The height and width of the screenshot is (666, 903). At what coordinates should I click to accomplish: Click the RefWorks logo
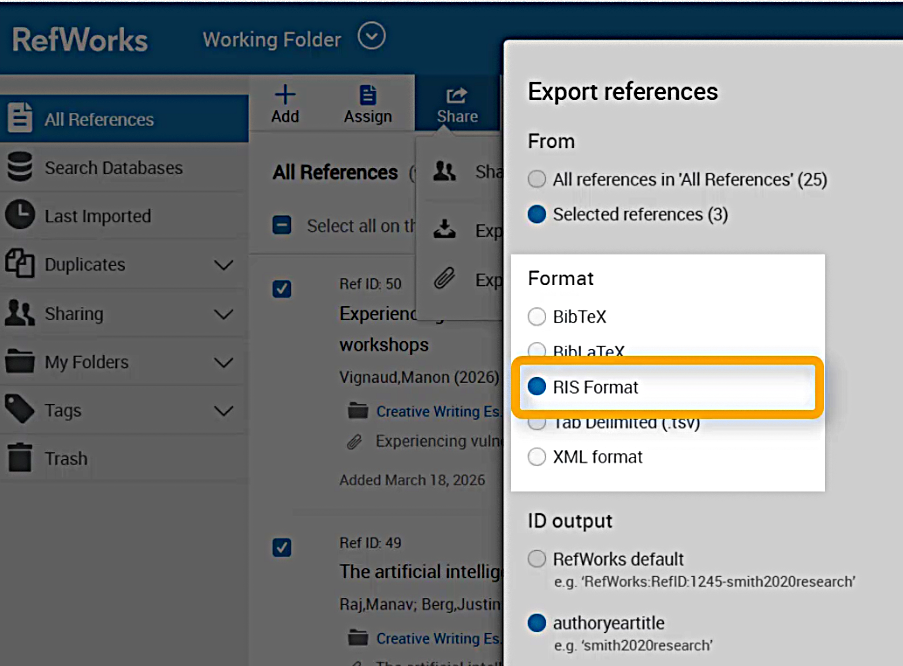click(80, 40)
